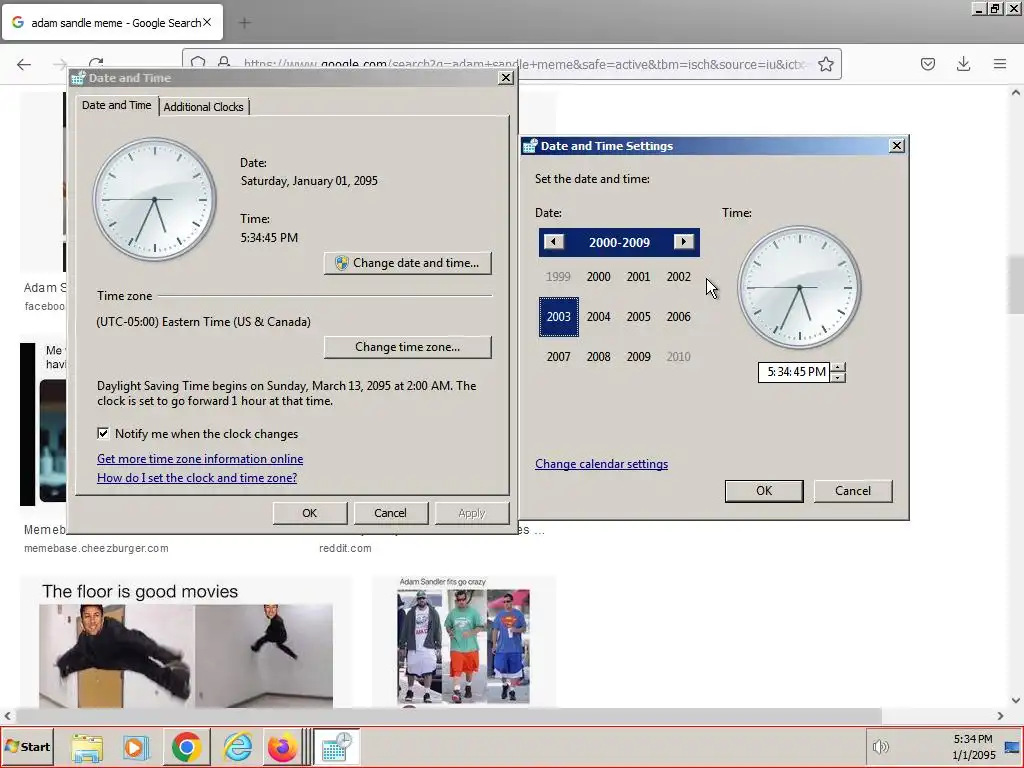This screenshot has height=768, width=1024.
Task: Switch to Firefox in taskbar
Action: coord(282,747)
